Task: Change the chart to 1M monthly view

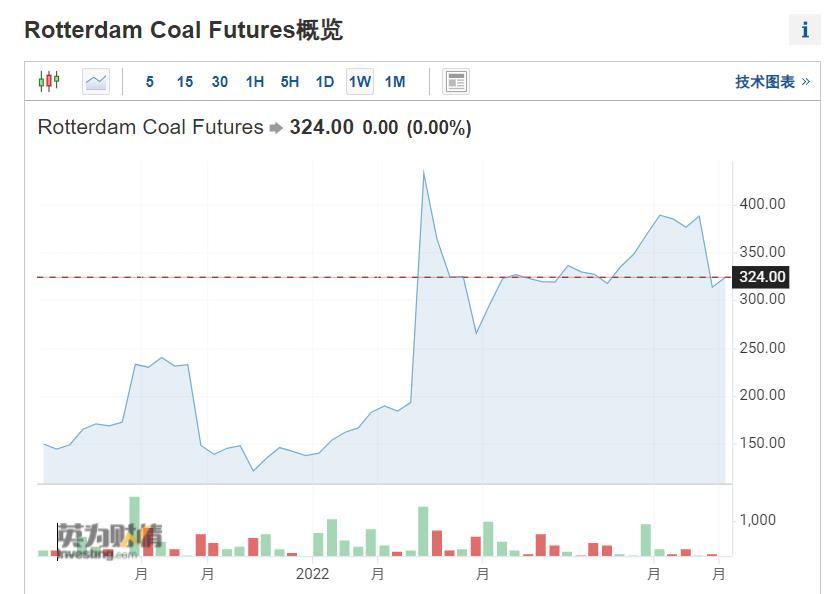Action: coord(395,82)
